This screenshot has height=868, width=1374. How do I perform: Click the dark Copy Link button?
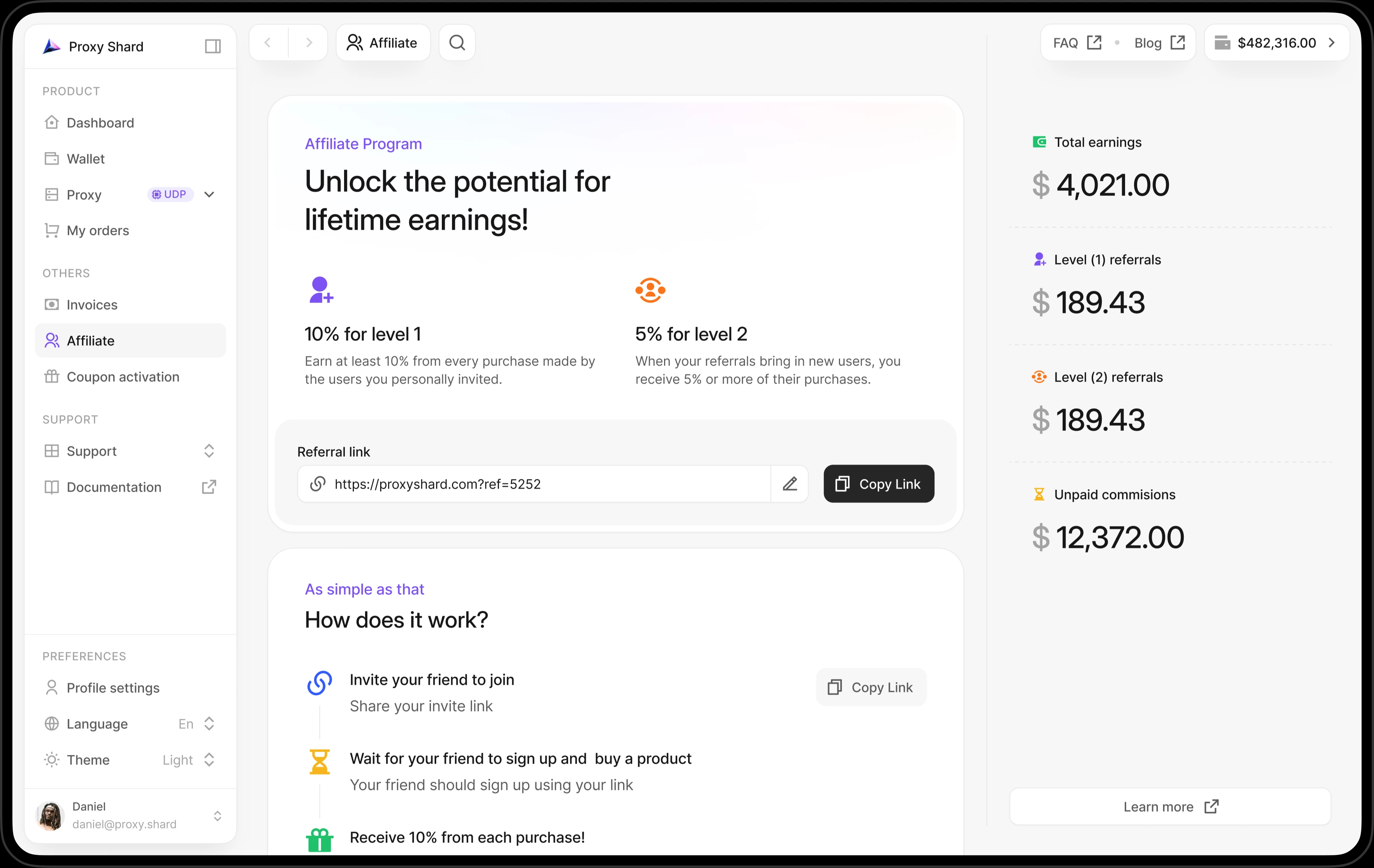tap(879, 484)
